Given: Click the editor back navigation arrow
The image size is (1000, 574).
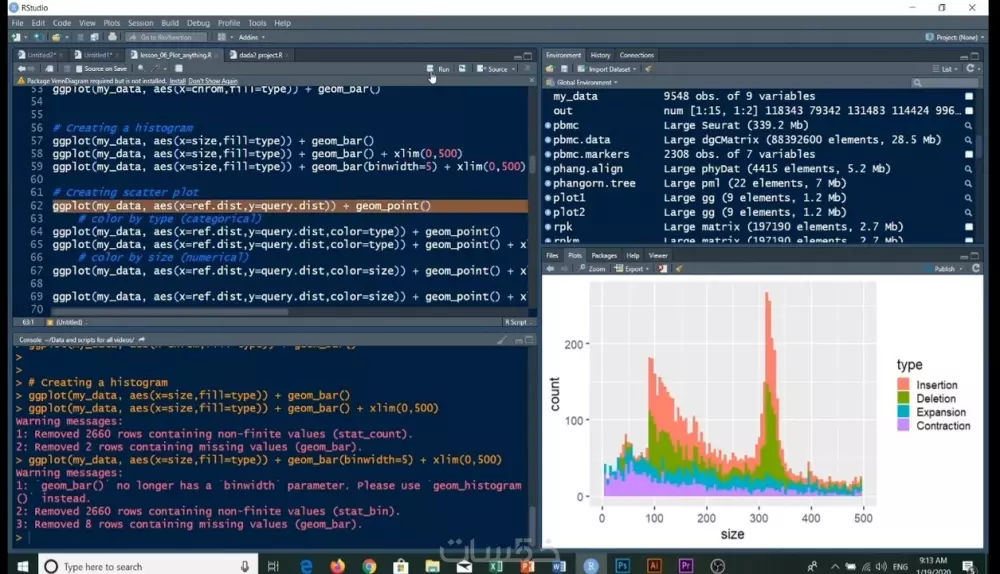Looking at the screenshot, I should click(x=22, y=68).
